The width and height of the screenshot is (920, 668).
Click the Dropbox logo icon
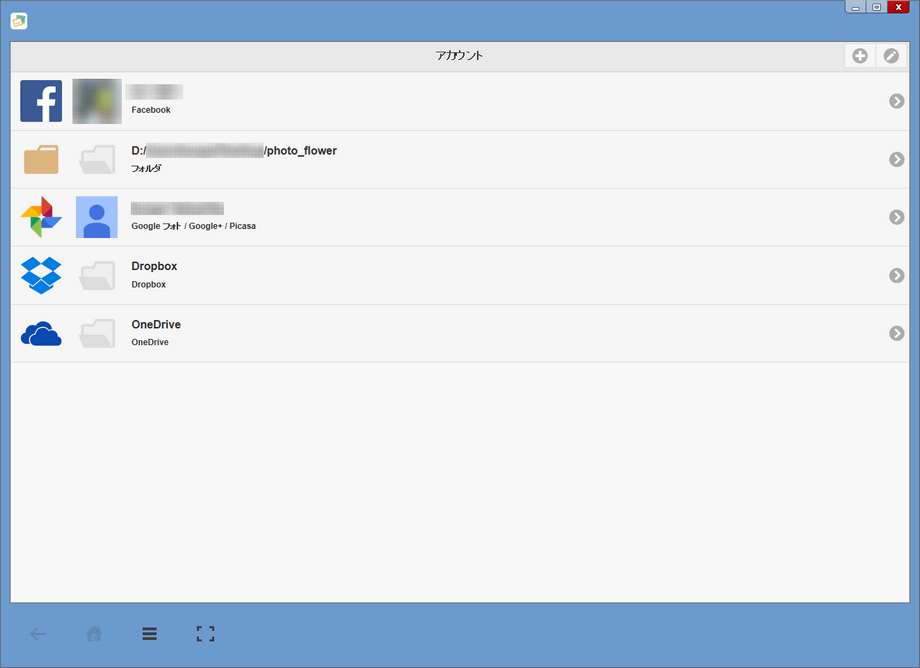(x=41, y=275)
